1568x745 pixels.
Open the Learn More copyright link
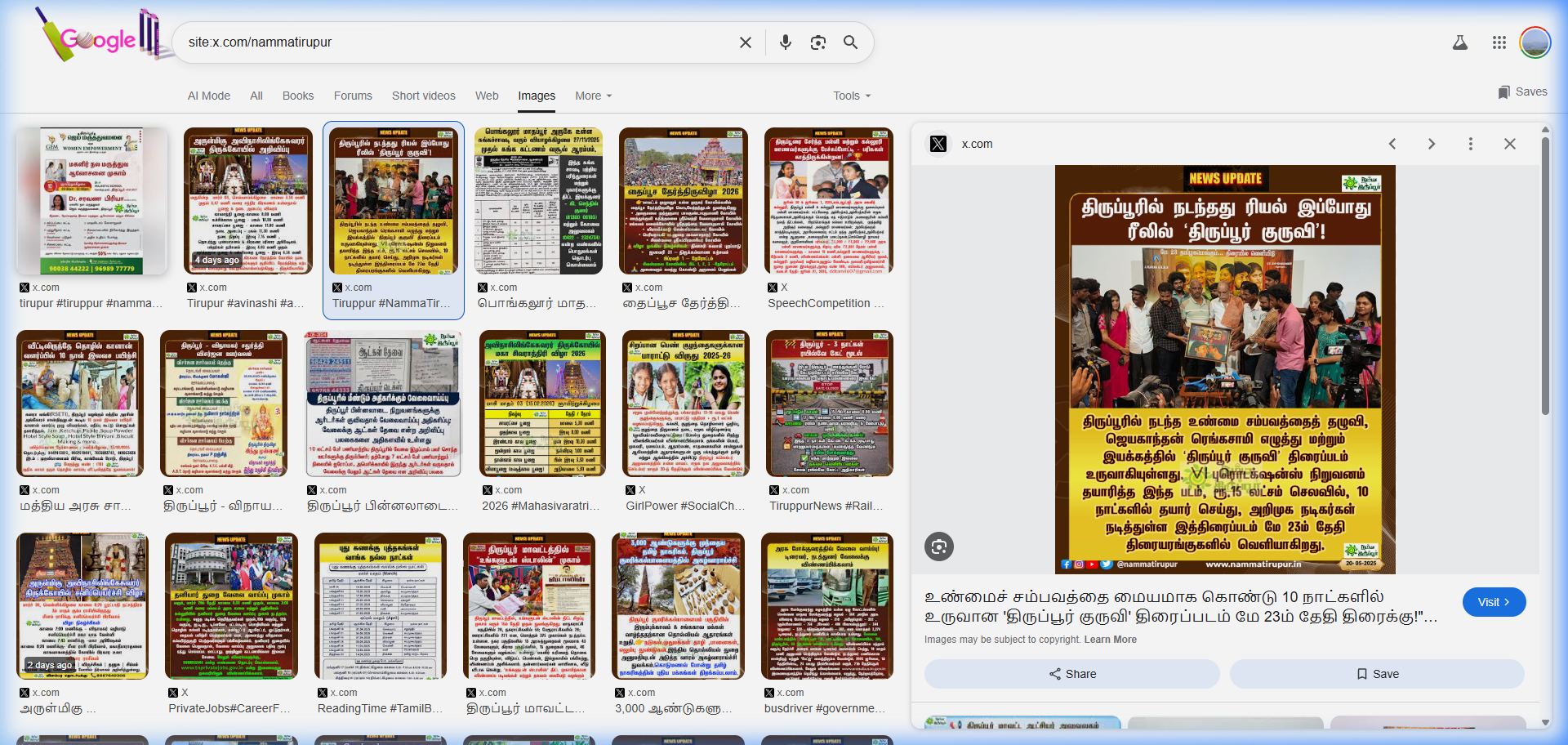(x=1110, y=640)
